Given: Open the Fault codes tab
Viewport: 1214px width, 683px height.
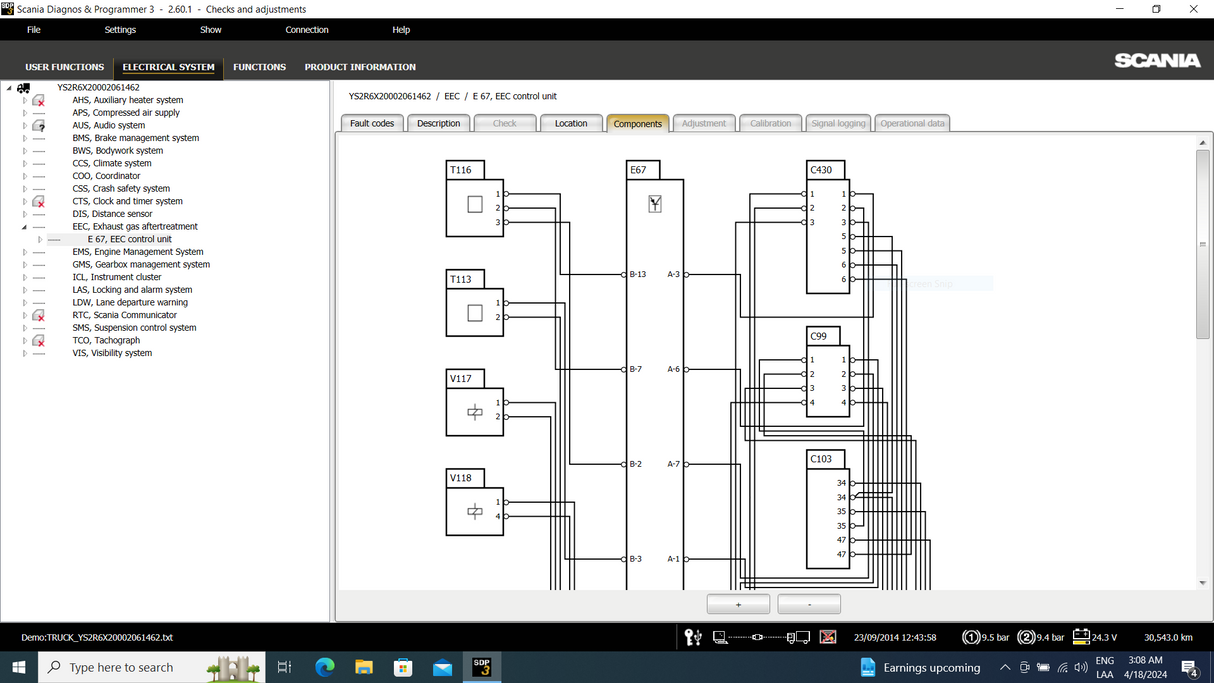Looking at the screenshot, I should pos(372,123).
